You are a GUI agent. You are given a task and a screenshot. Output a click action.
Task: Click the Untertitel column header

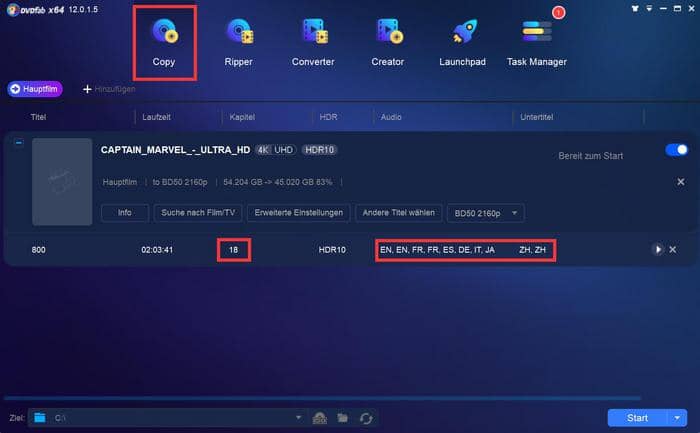point(537,117)
